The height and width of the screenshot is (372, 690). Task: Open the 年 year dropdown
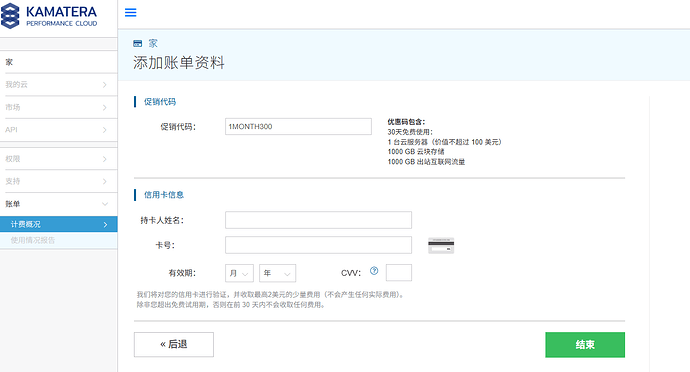(x=278, y=273)
